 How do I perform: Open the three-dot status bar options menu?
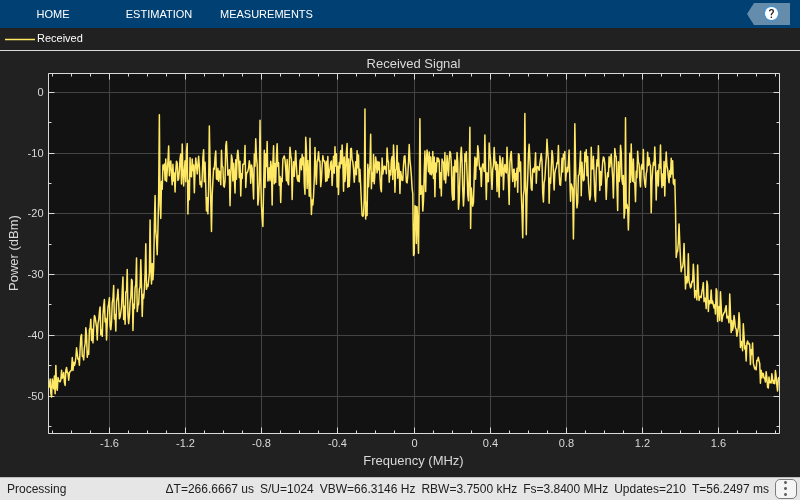pyautogui.click(x=786, y=489)
